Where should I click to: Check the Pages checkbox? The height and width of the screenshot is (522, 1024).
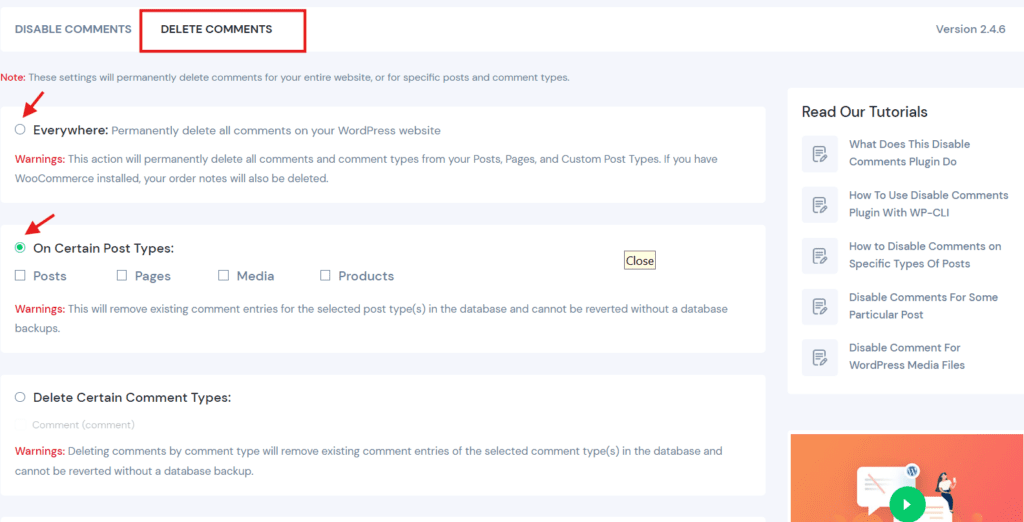point(122,276)
